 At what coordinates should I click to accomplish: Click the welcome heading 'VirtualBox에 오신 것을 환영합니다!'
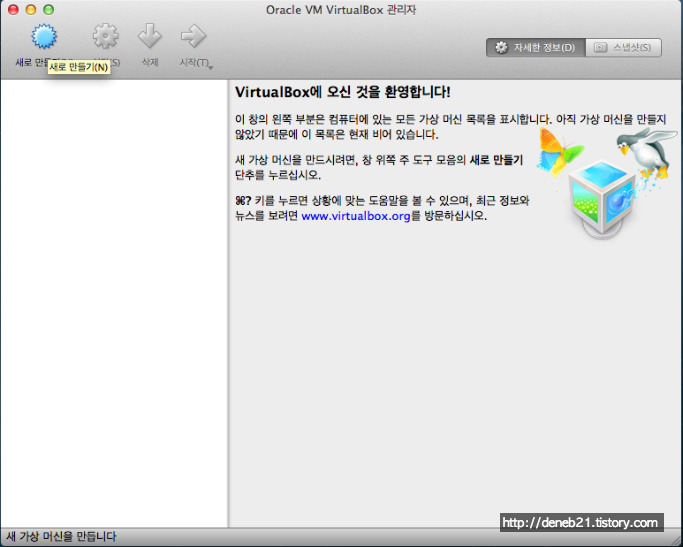tap(343, 92)
